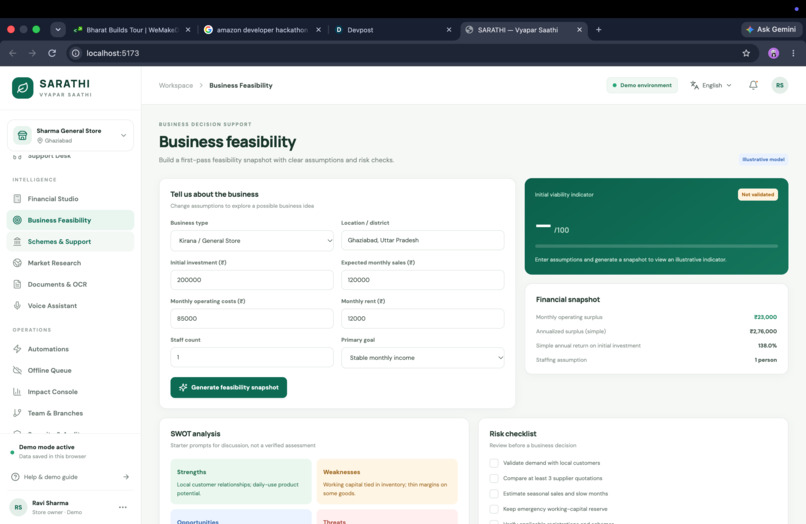Click the Offline Queue cloud icon
Viewport: 806px width, 524px height.
[x=17, y=370]
